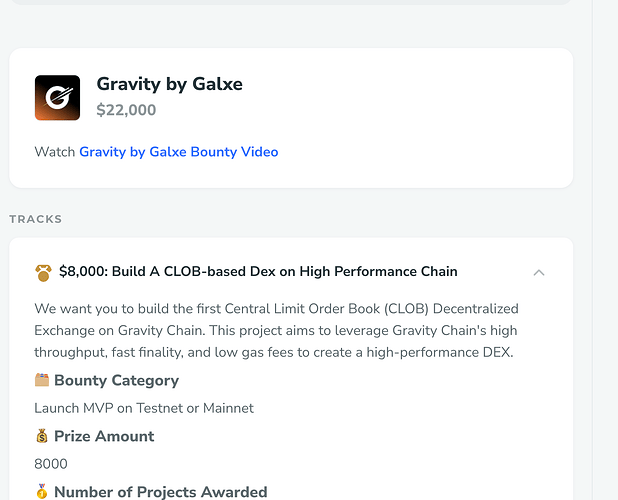This screenshot has width=618, height=500.
Task: Click the 8000 prize amount value
Action: pos(51,464)
